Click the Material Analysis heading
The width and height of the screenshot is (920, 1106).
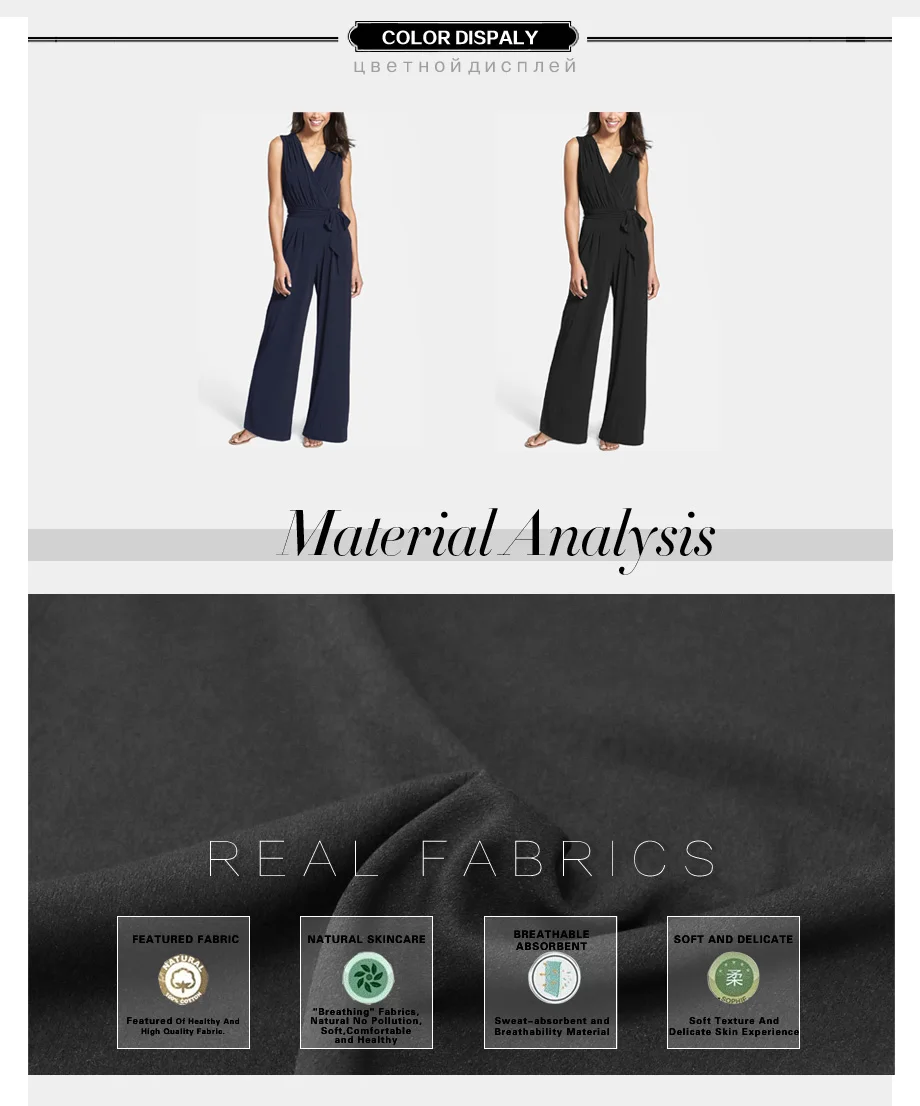[497, 537]
